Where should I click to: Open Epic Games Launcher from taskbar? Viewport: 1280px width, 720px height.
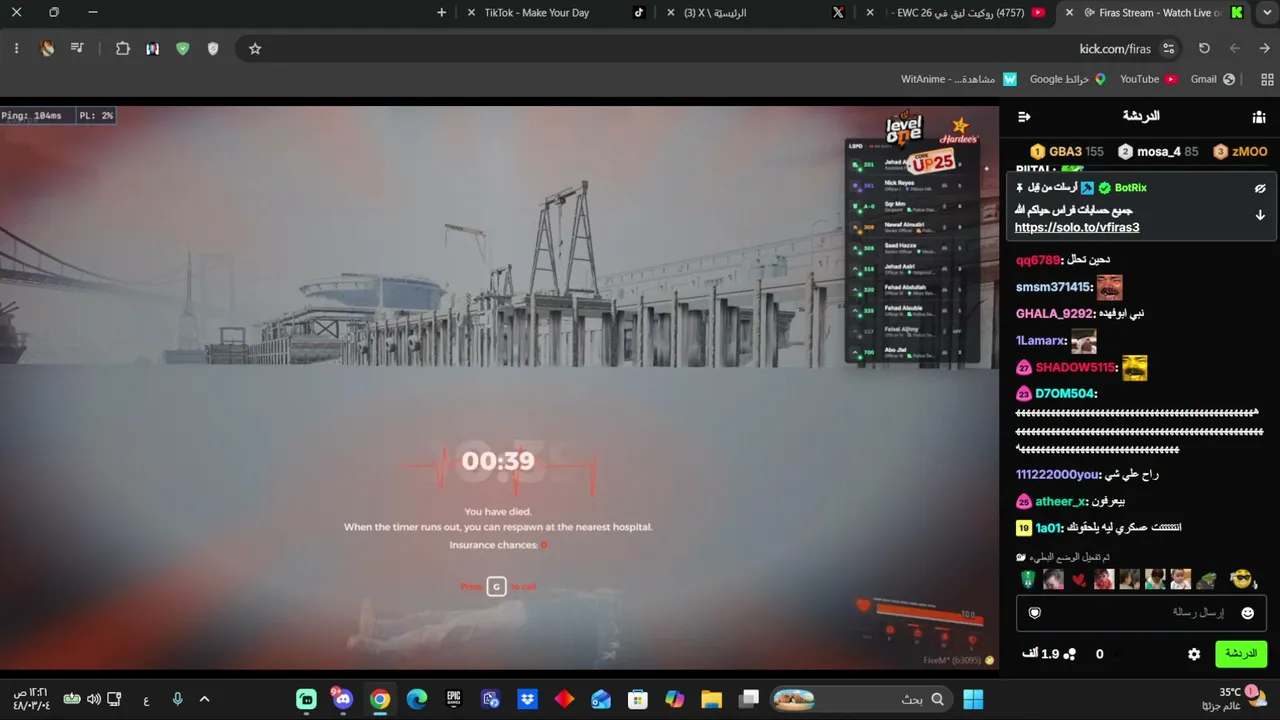coord(453,699)
